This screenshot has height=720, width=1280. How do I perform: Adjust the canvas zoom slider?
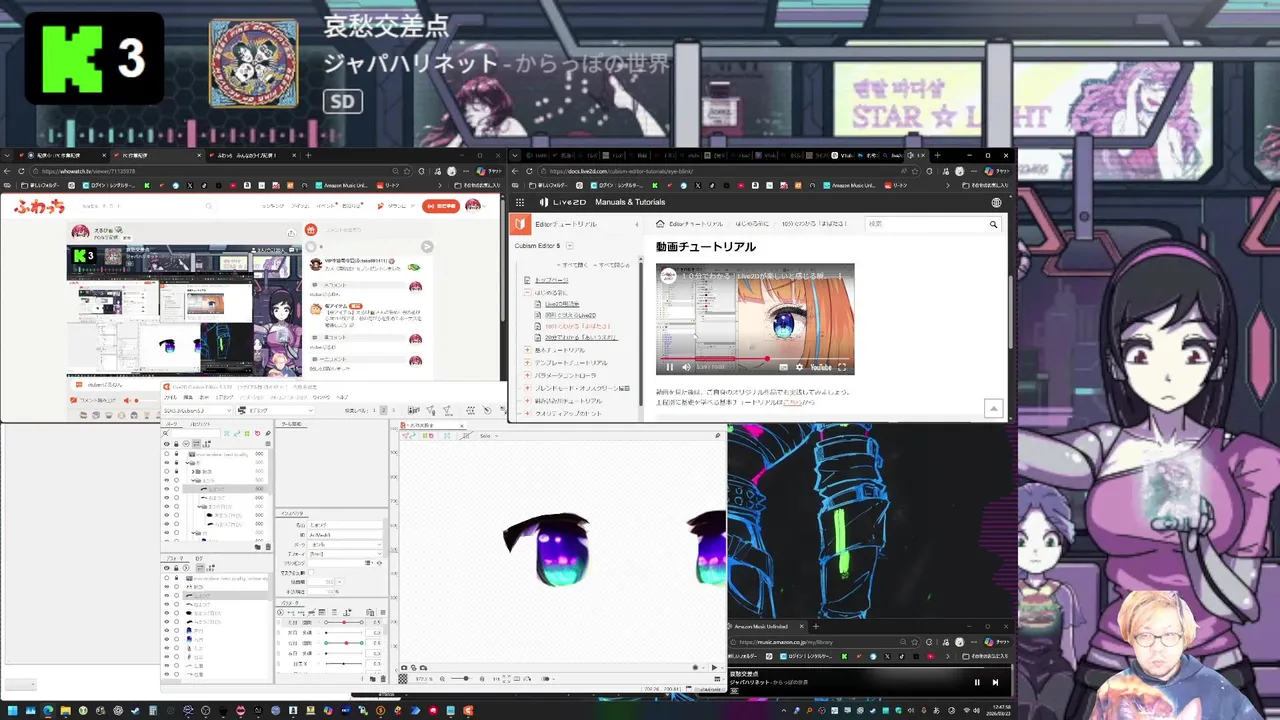coord(461,679)
